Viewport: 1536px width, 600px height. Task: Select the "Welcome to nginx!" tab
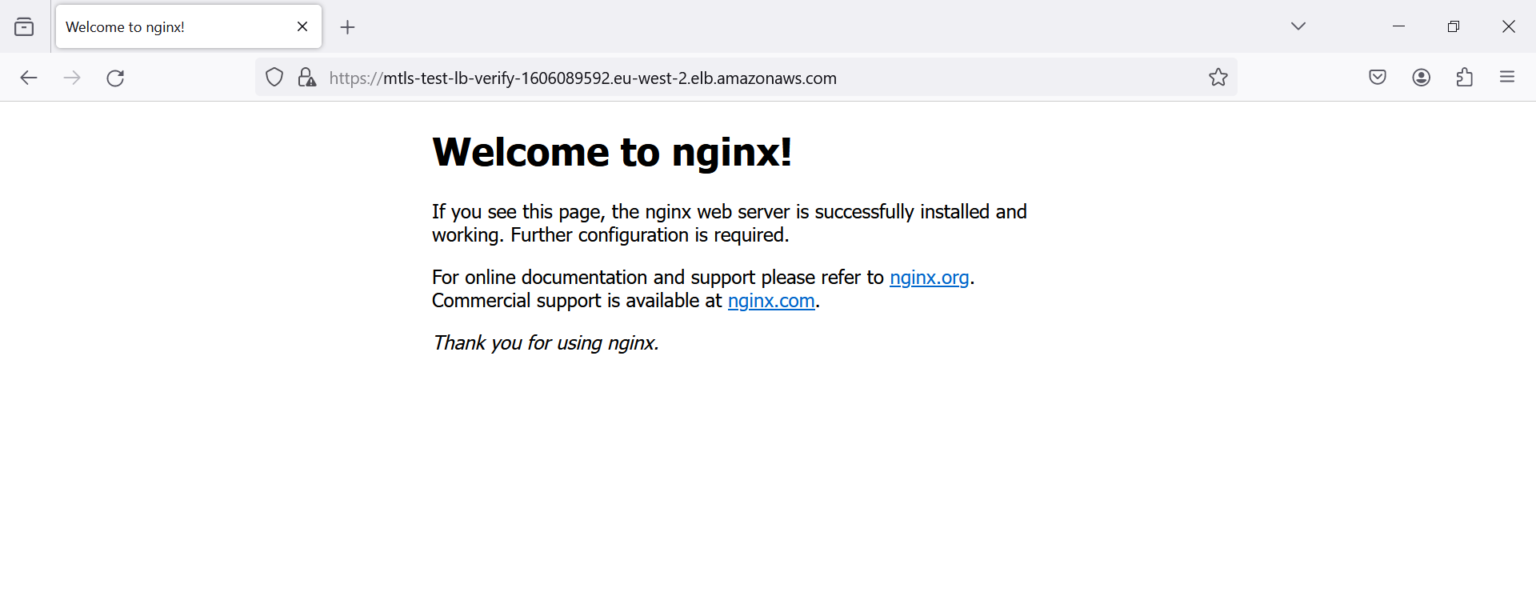[x=170, y=27]
